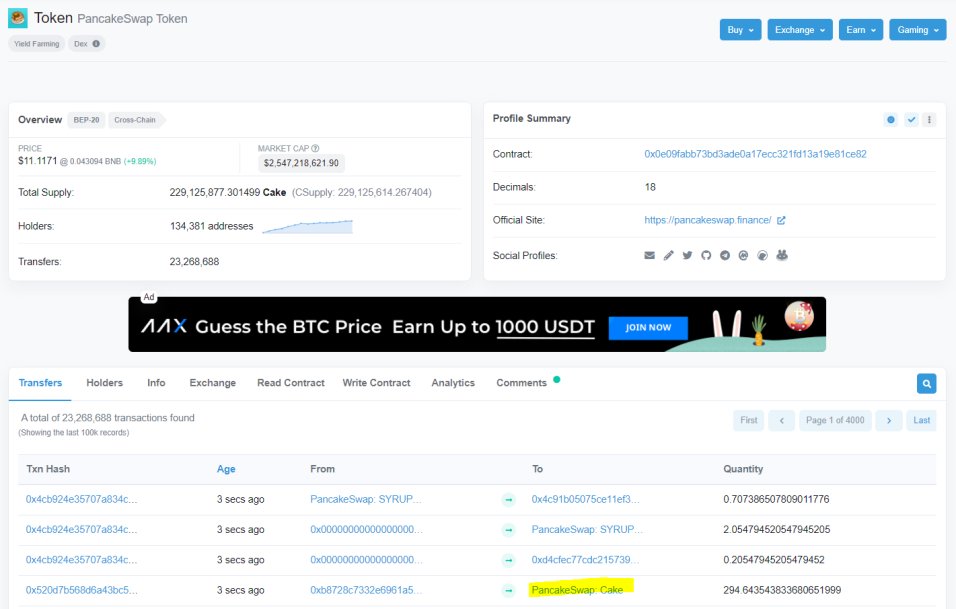Click the external link icon beside official site
This screenshot has height=609, width=956.
point(781,220)
